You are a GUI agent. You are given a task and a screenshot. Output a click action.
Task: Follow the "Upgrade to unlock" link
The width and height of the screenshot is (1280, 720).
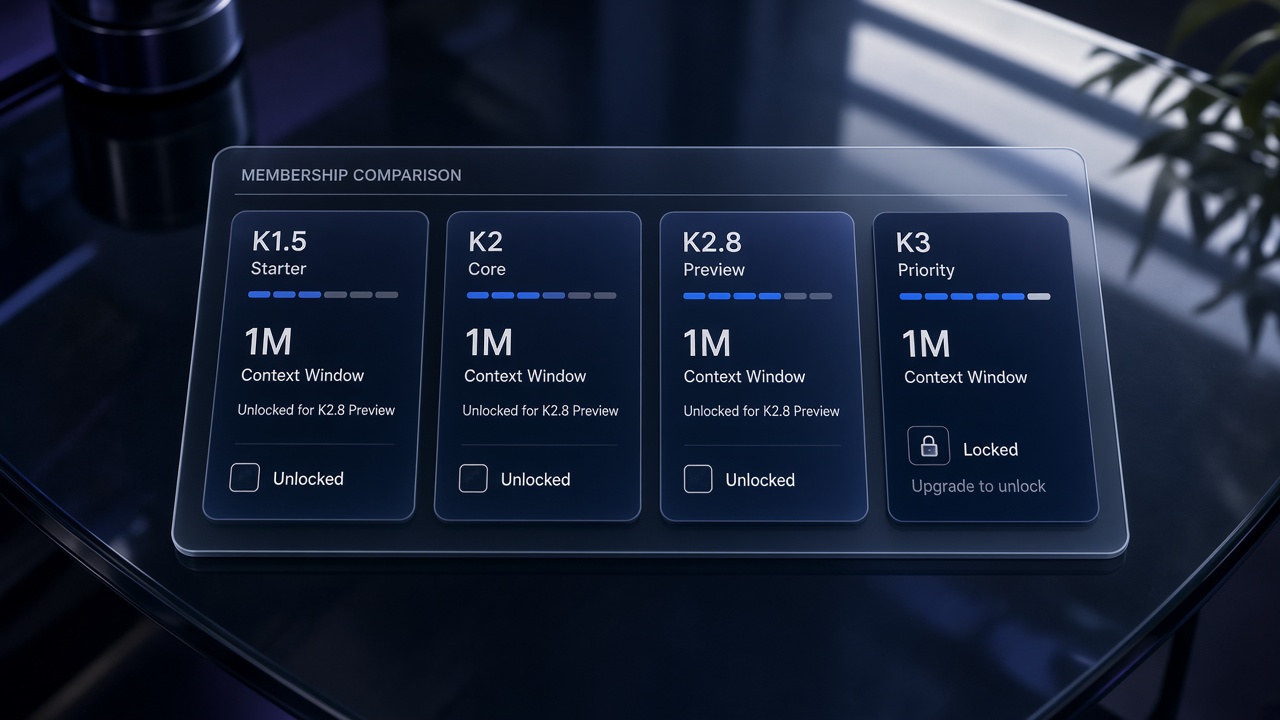[978, 486]
